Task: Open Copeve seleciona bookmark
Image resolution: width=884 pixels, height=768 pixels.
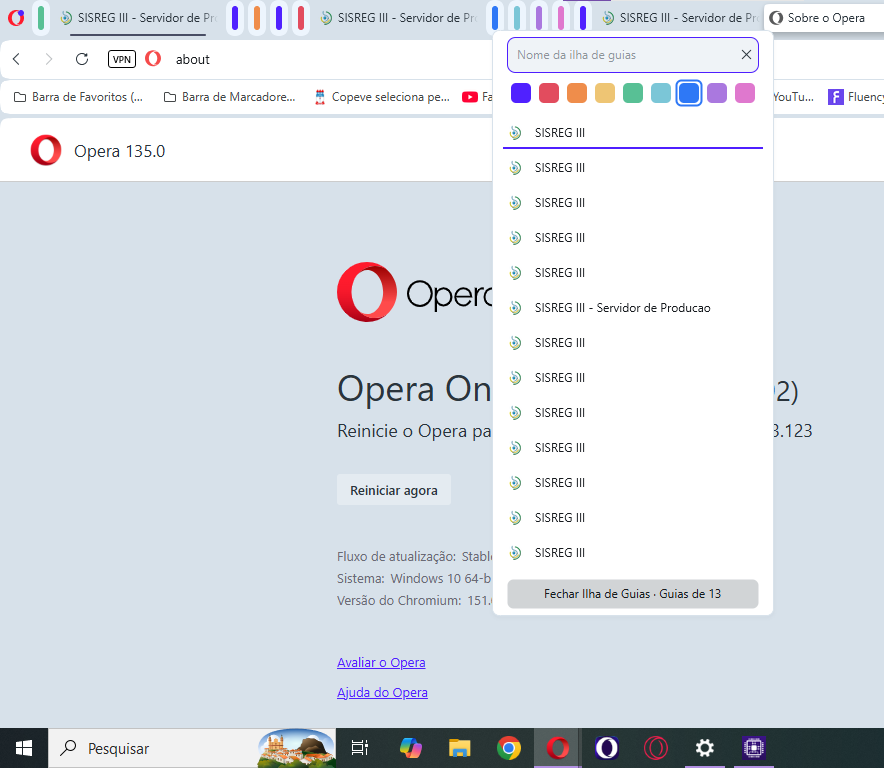Action: point(382,97)
